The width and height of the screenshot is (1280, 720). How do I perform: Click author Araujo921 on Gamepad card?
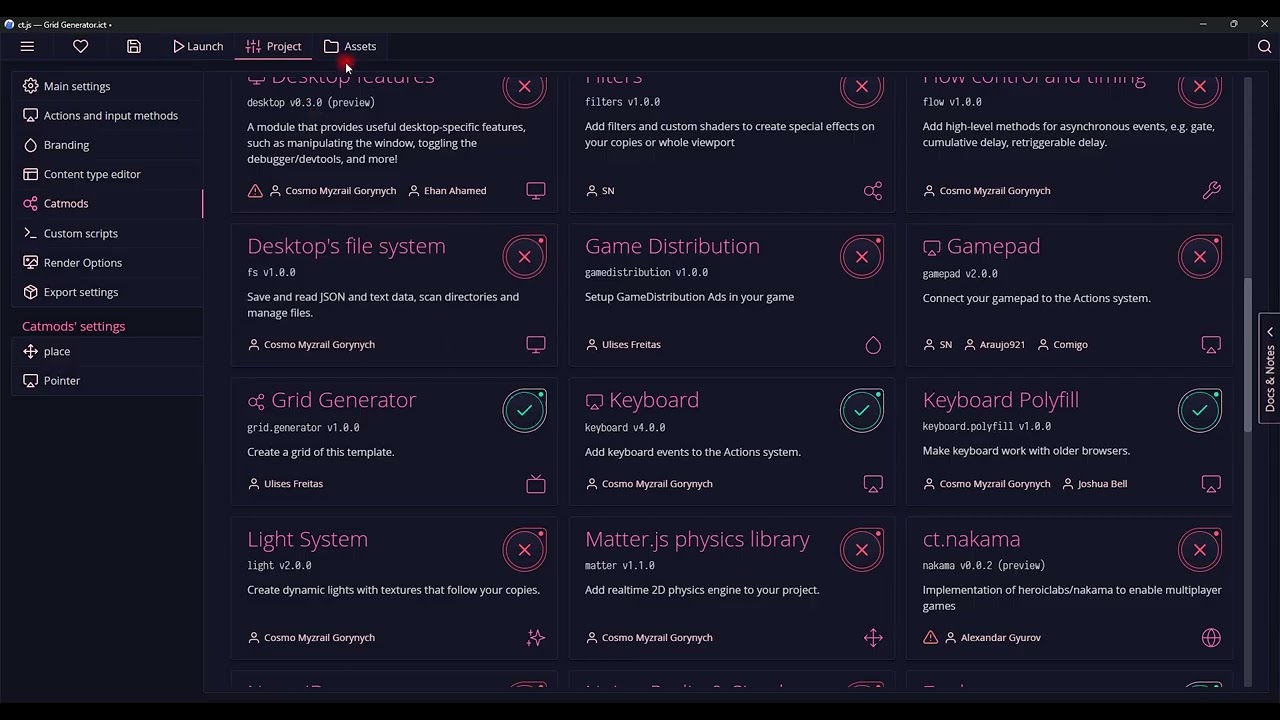tap(994, 345)
